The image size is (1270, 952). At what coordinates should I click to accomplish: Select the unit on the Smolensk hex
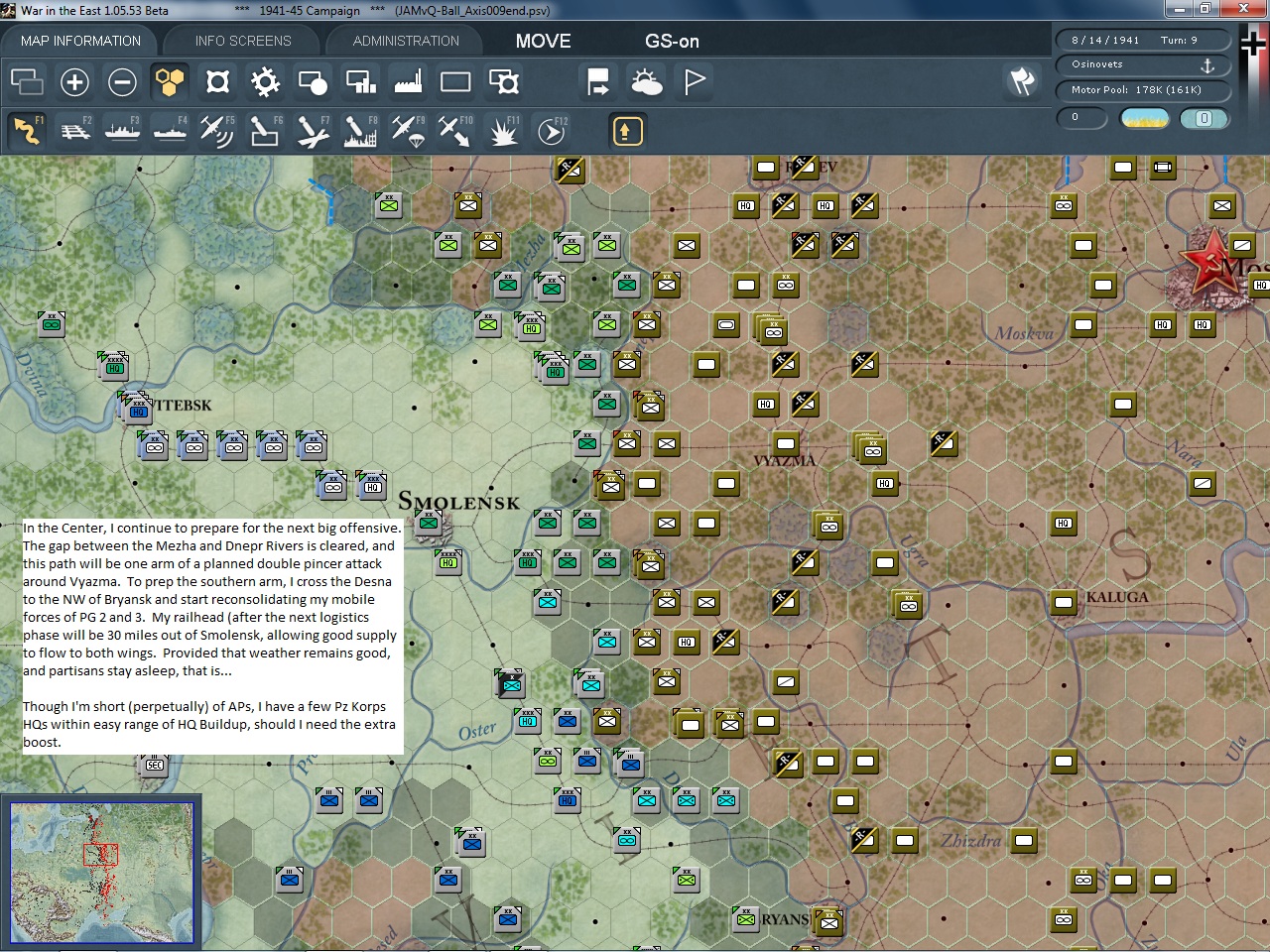coord(428,522)
